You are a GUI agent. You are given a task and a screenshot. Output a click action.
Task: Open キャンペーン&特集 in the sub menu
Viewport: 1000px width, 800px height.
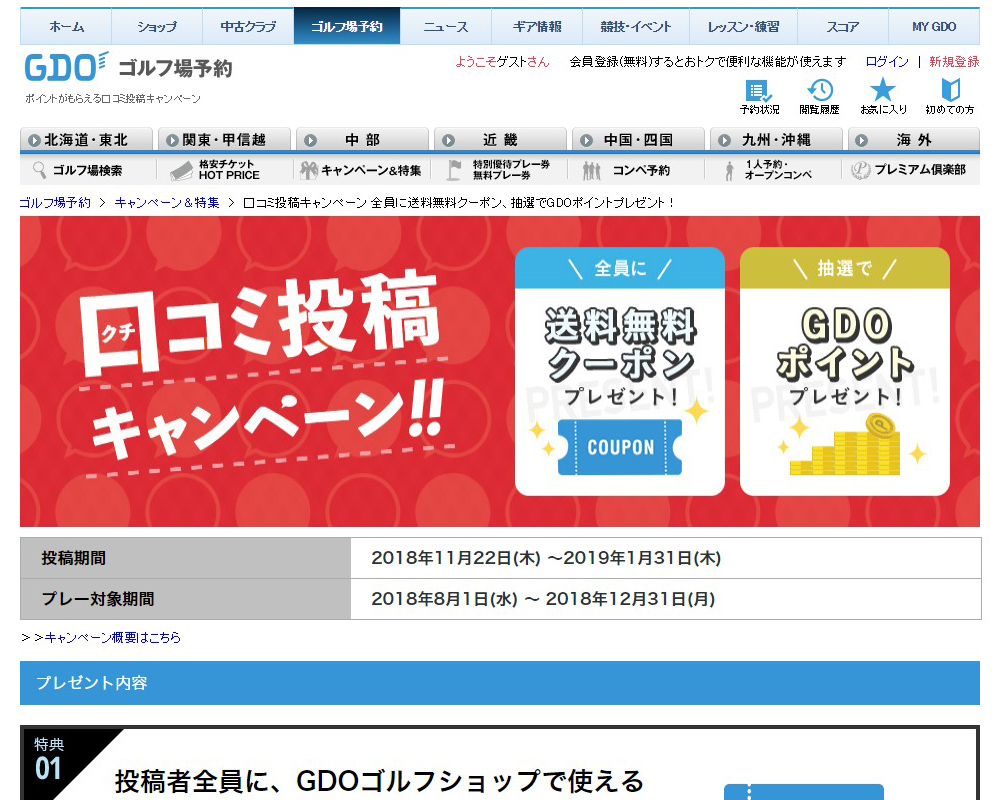pyautogui.click(x=362, y=170)
